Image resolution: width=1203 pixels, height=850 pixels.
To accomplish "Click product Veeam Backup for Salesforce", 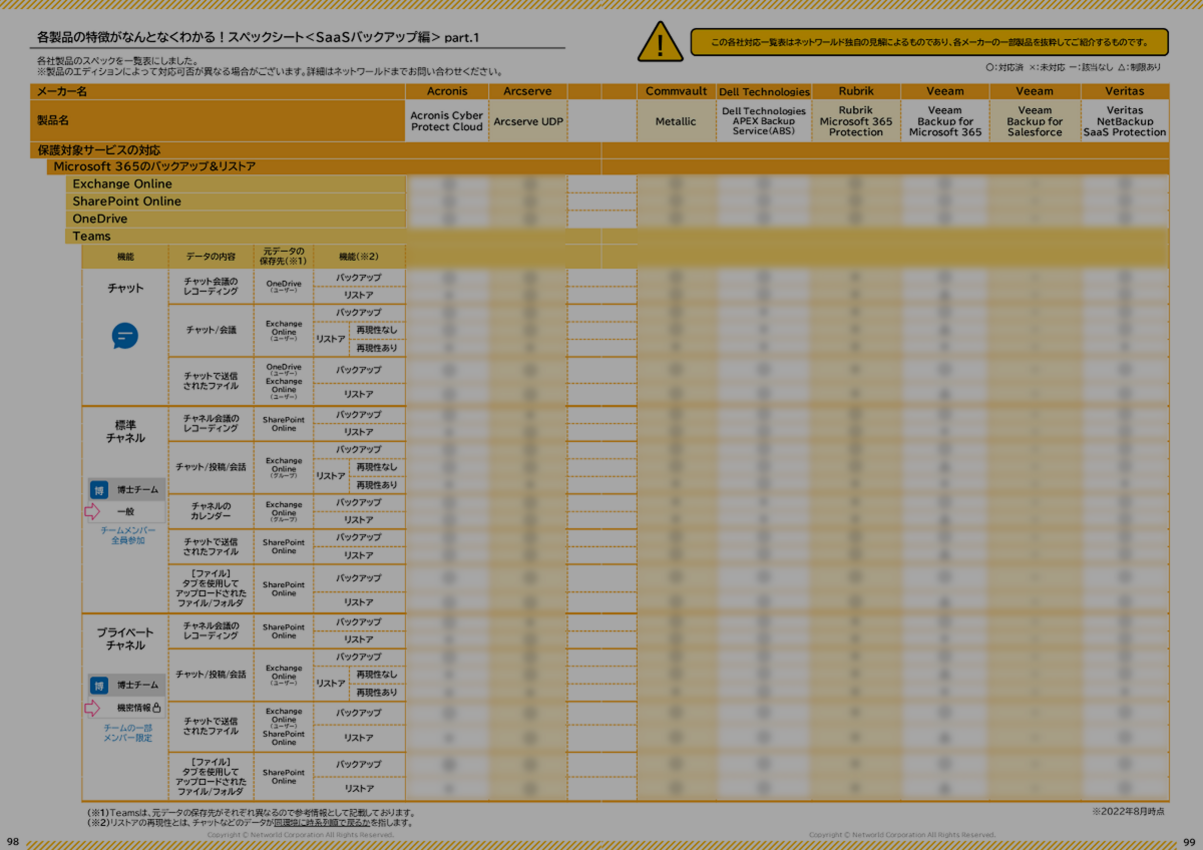I will (1035, 121).
